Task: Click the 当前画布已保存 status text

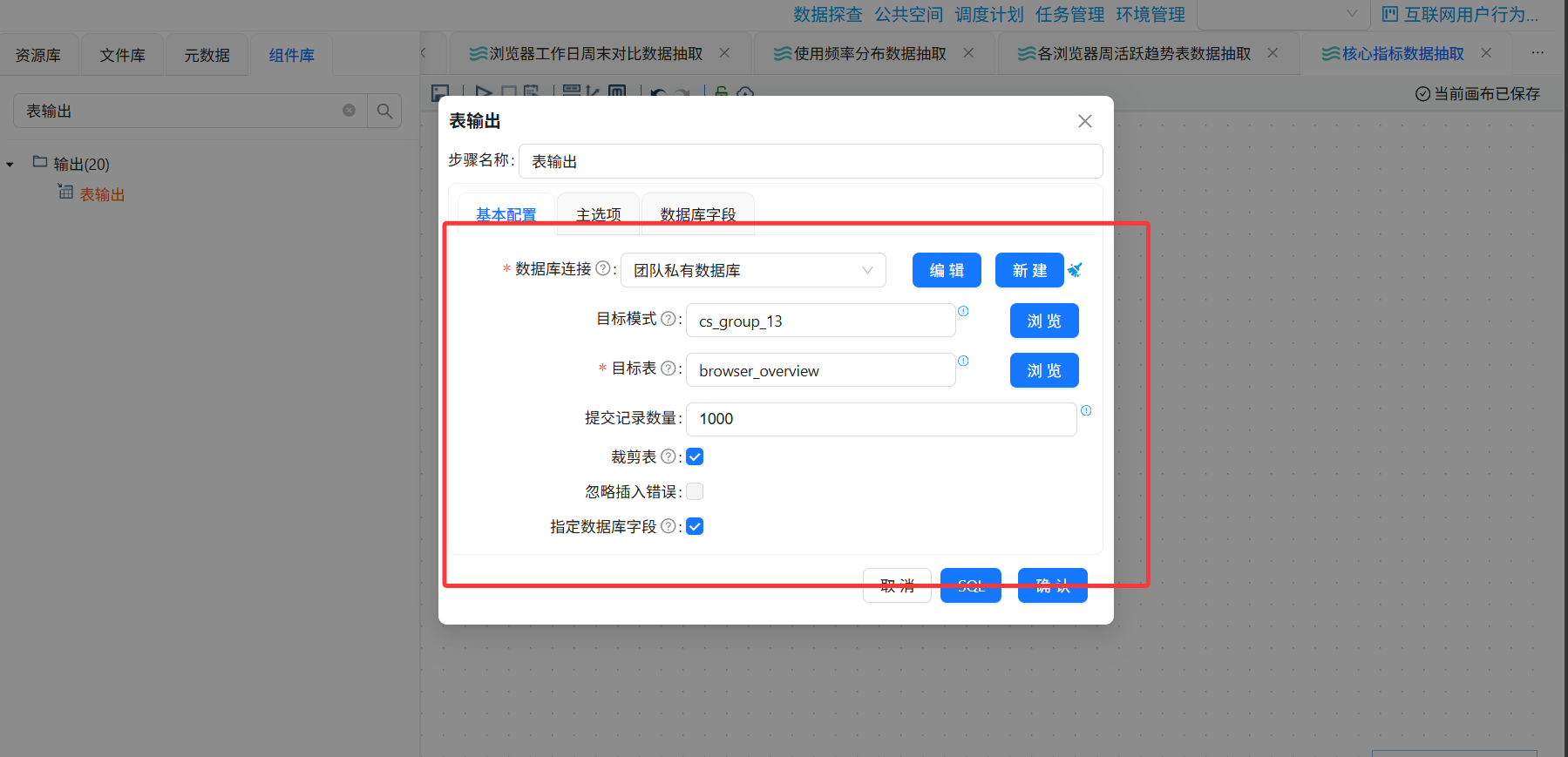Action: [x=1487, y=93]
